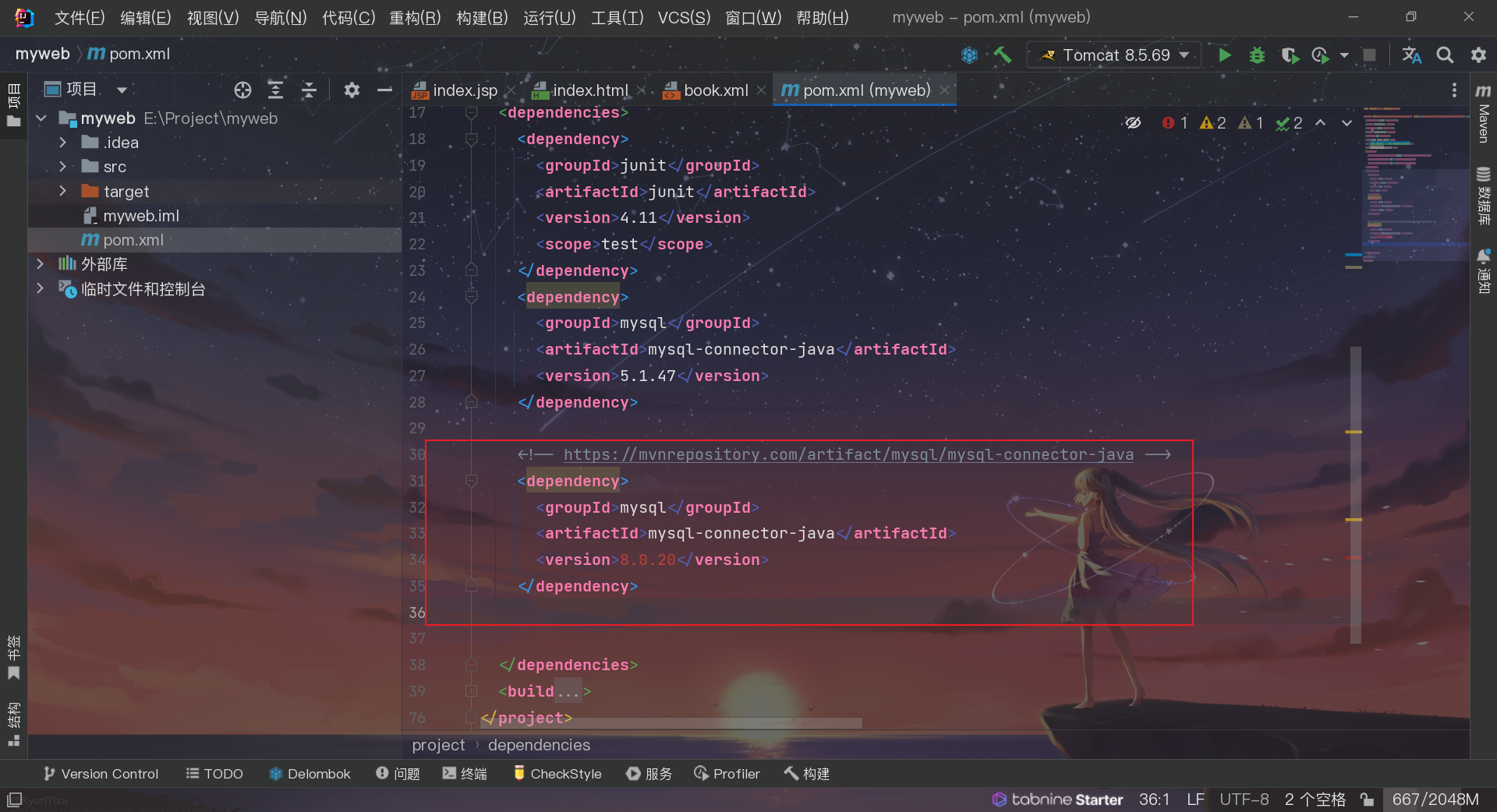Image resolution: width=1497 pixels, height=812 pixels.
Task: Expand 临时文件和控制台 node
Action: point(41,288)
